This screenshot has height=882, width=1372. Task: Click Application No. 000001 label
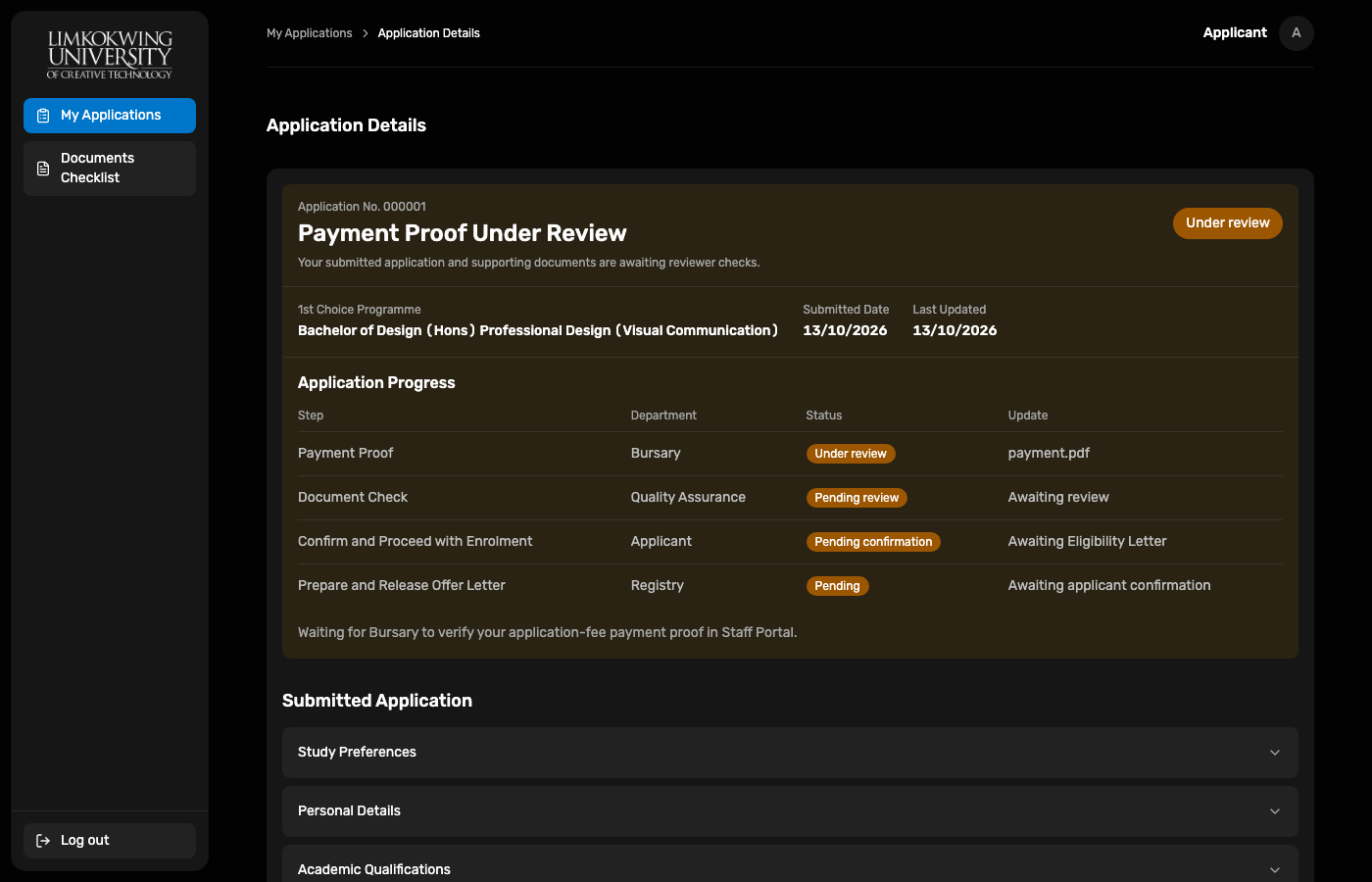point(362,207)
